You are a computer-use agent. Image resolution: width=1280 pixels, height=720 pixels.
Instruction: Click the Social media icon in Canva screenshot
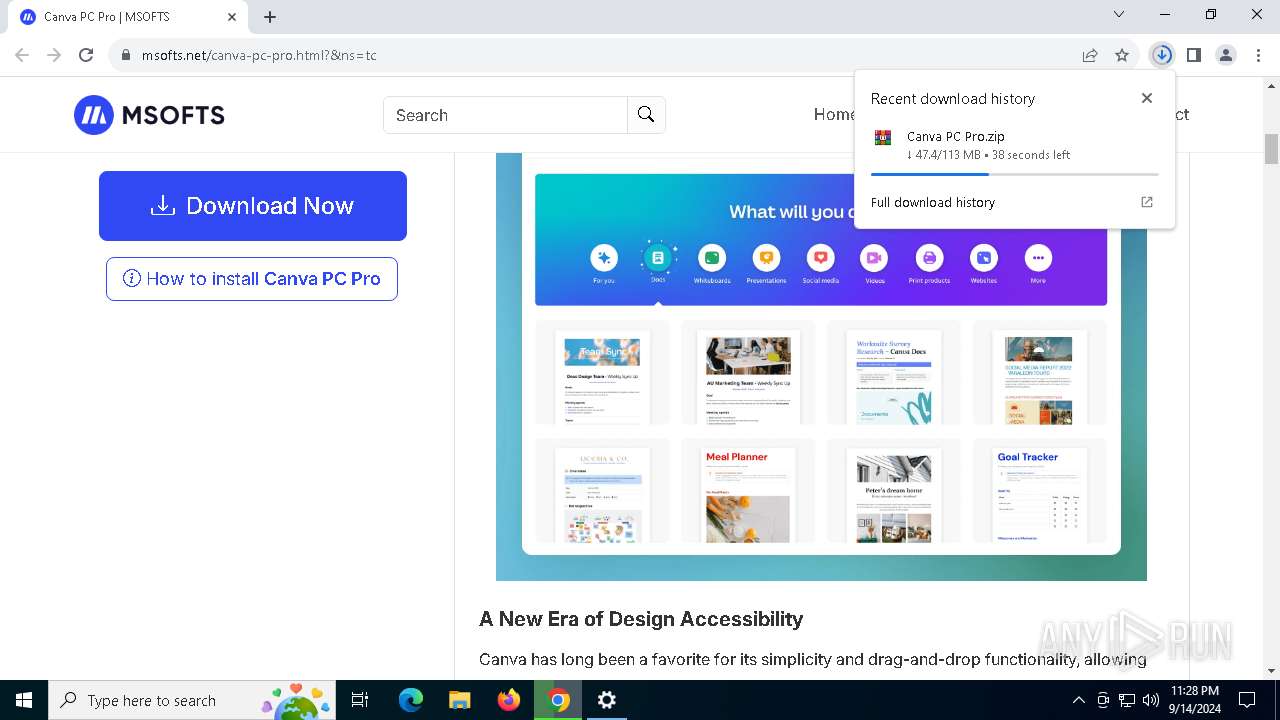tap(820, 258)
